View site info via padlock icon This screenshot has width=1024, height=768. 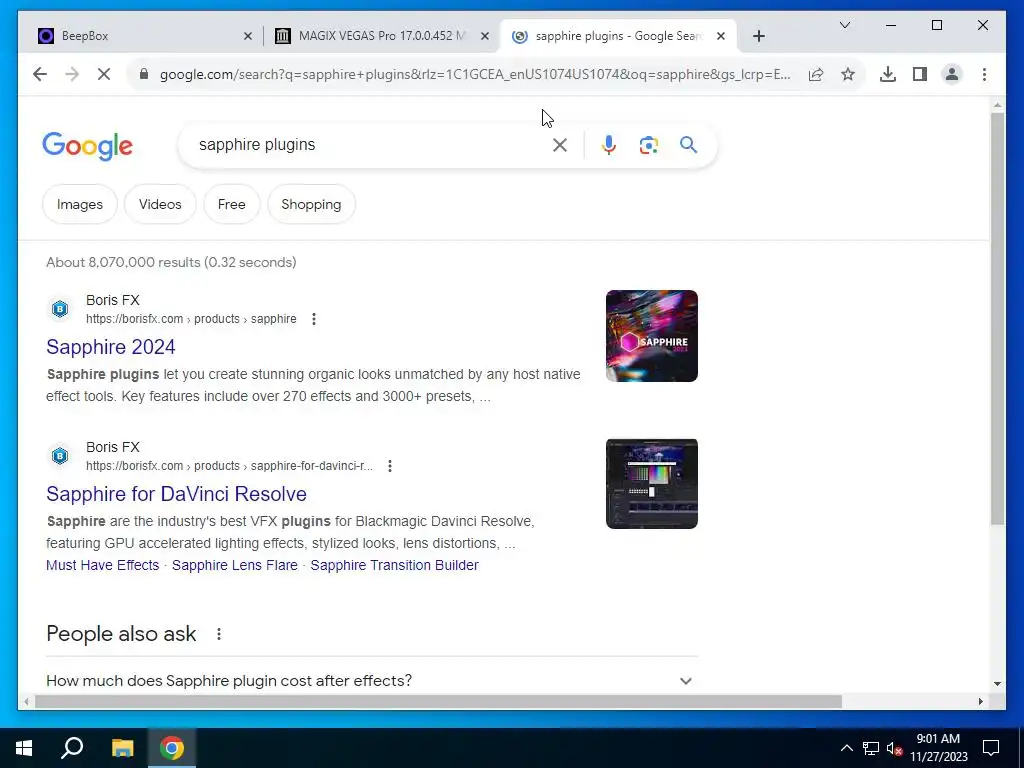click(x=144, y=74)
